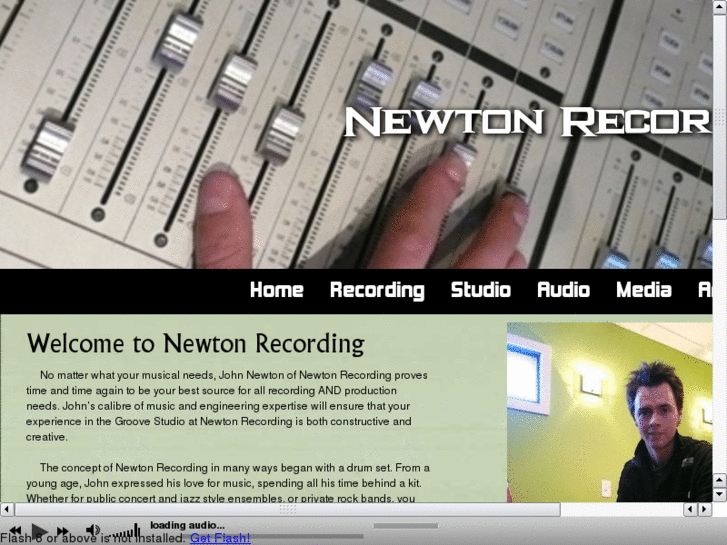Open the Home page in the navigation bar
Screen dimensions: 727x545
277,290
